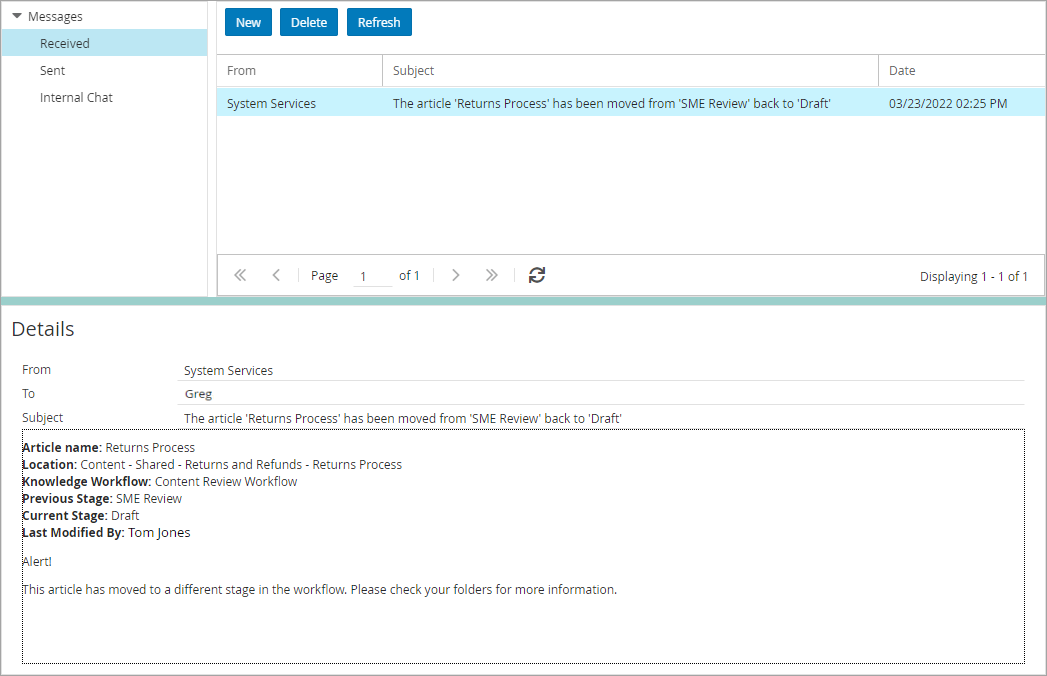Screen dimensions: 1047x676
Task: Advance to the next page arrow
Action: [456, 274]
